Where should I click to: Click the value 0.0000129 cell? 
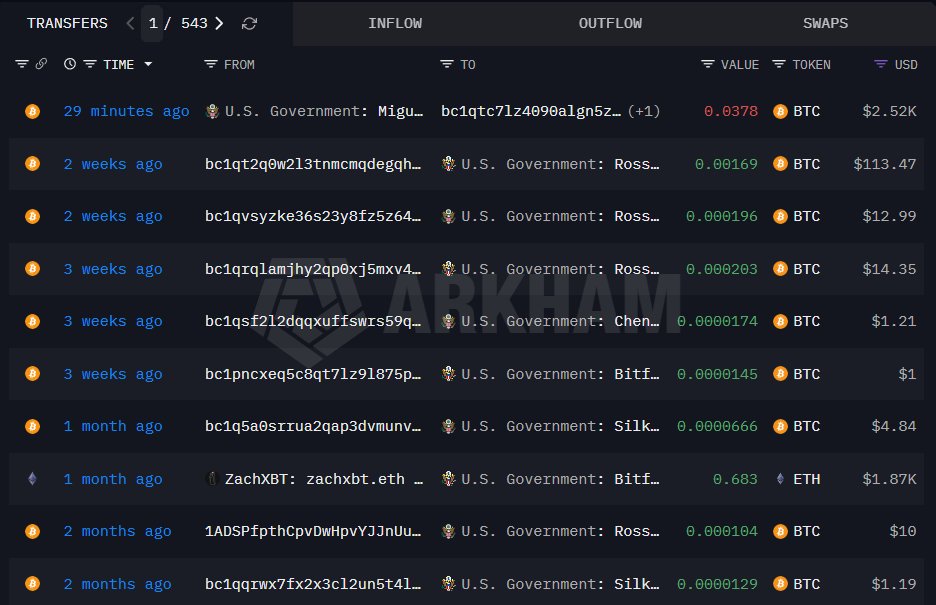pos(717,584)
